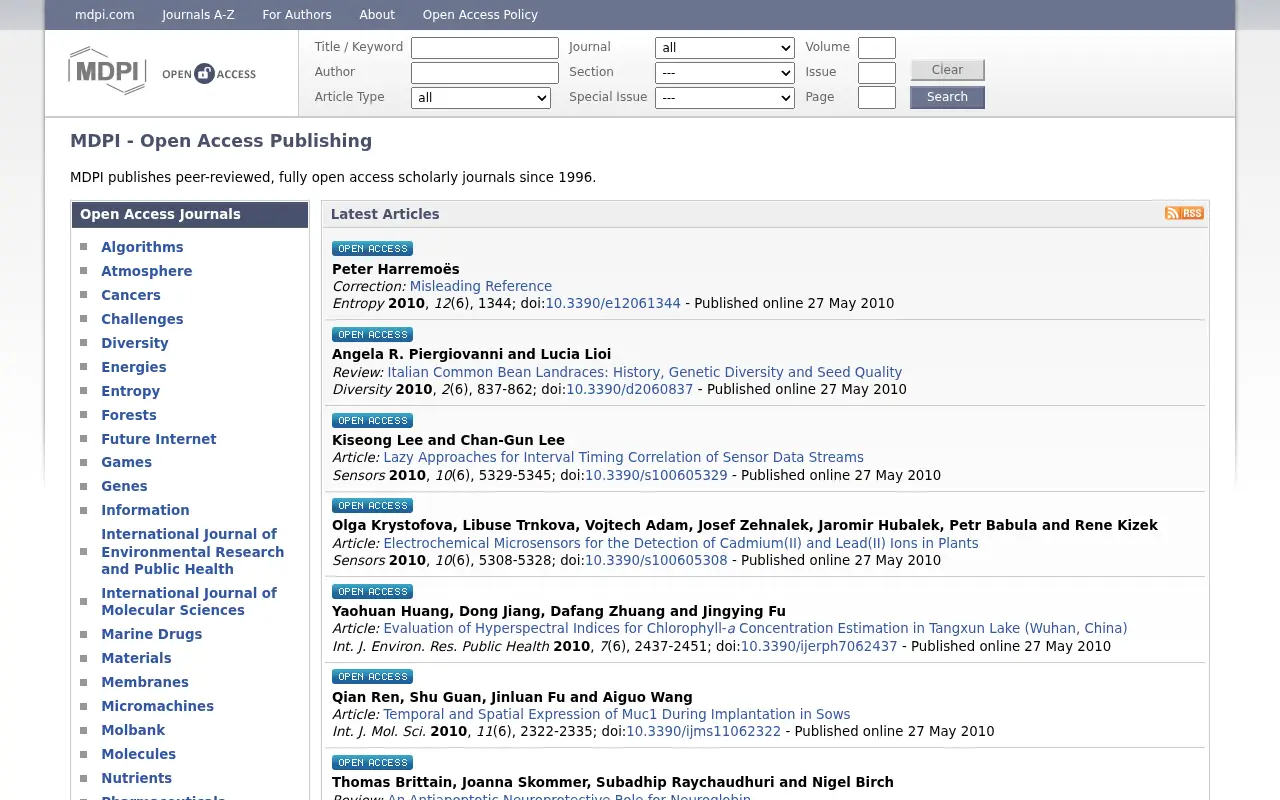This screenshot has height=800, width=1280.
Task: Open the Diversity journal in sidebar
Action: tap(135, 343)
